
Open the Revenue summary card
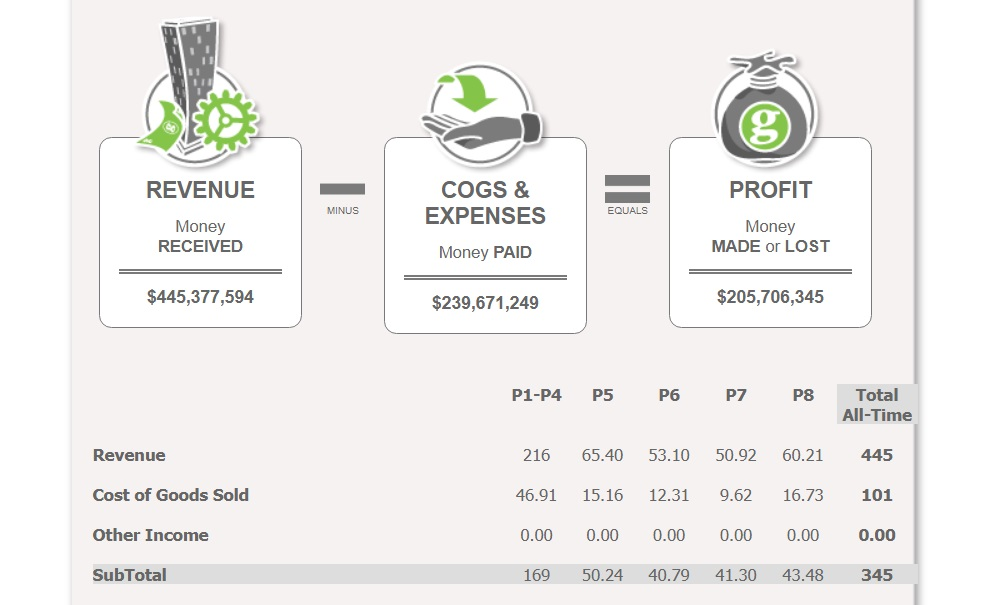coord(200,232)
